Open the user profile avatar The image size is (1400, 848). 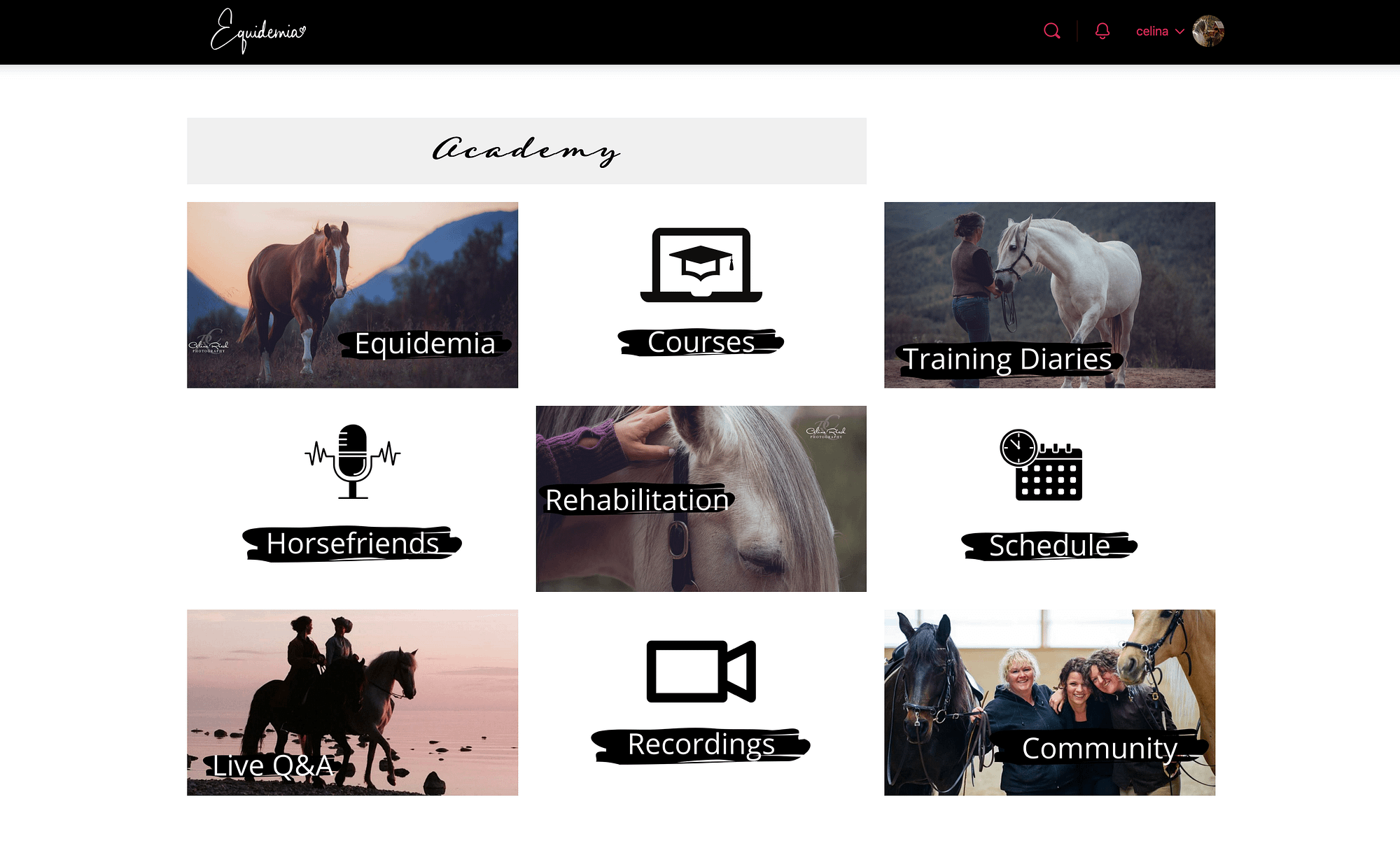1208,31
